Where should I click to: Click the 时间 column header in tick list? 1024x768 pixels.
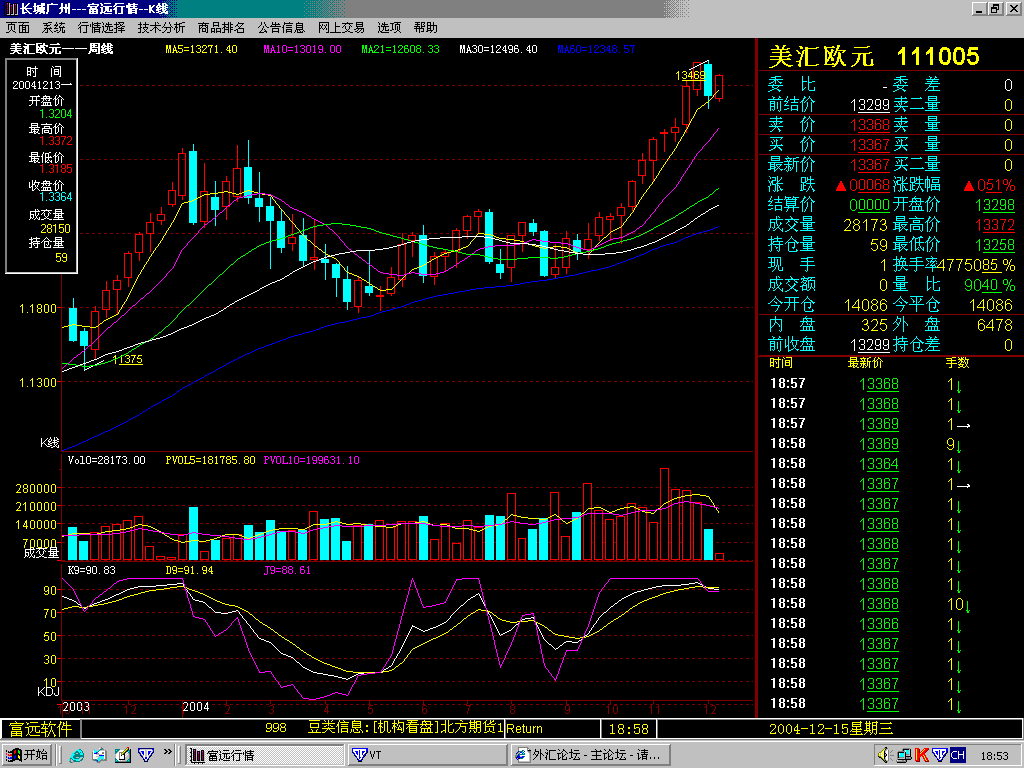point(780,363)
